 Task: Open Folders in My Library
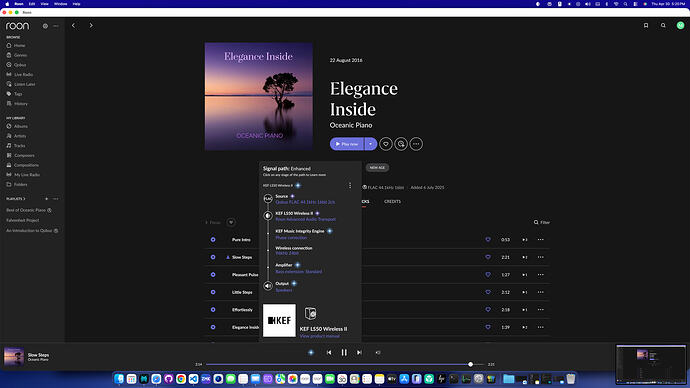click(17, 184)
